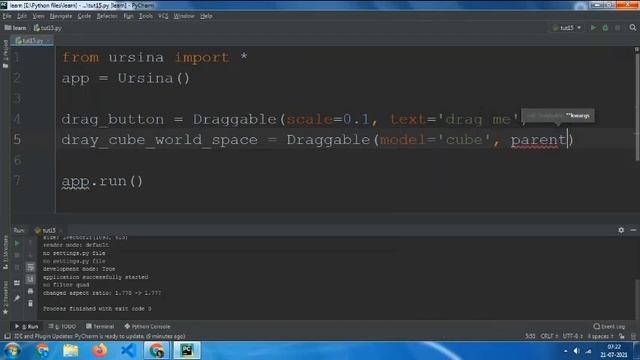Screen dimensions: 640x360
Task: Toggle tool window bars icon in status bar corner
Action: [x=7, y=336]
